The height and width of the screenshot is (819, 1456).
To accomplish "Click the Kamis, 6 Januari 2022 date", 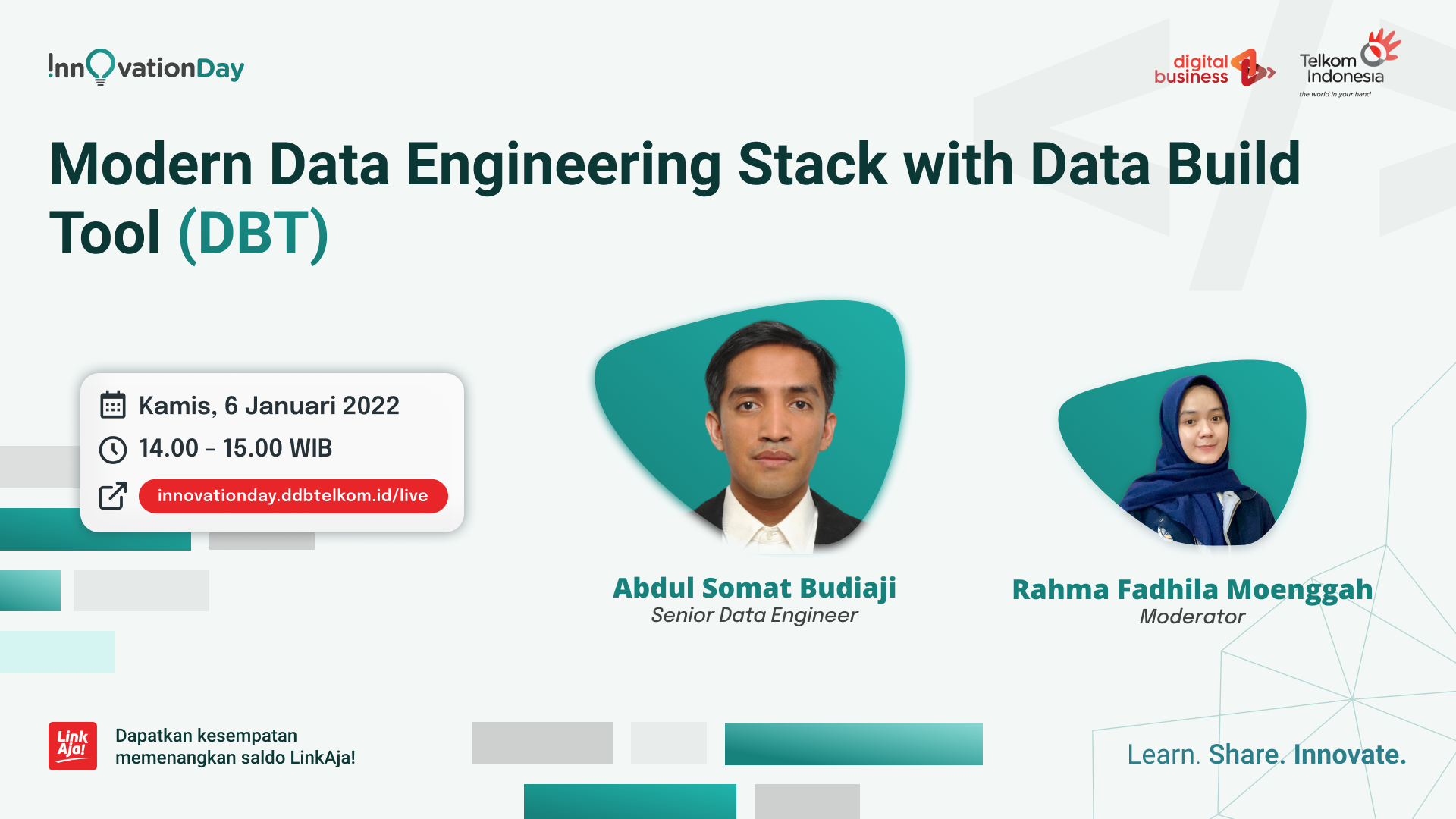I will 268,406.
